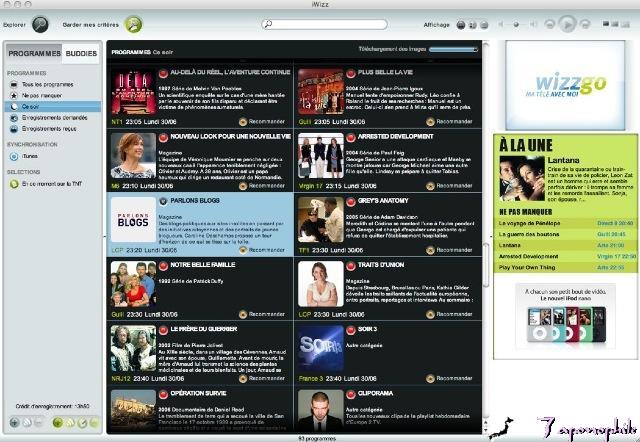Click the grey RSS icon at sidebar bottom
The width and height of the screenshot is (640, 442).
tap(27, 422)
